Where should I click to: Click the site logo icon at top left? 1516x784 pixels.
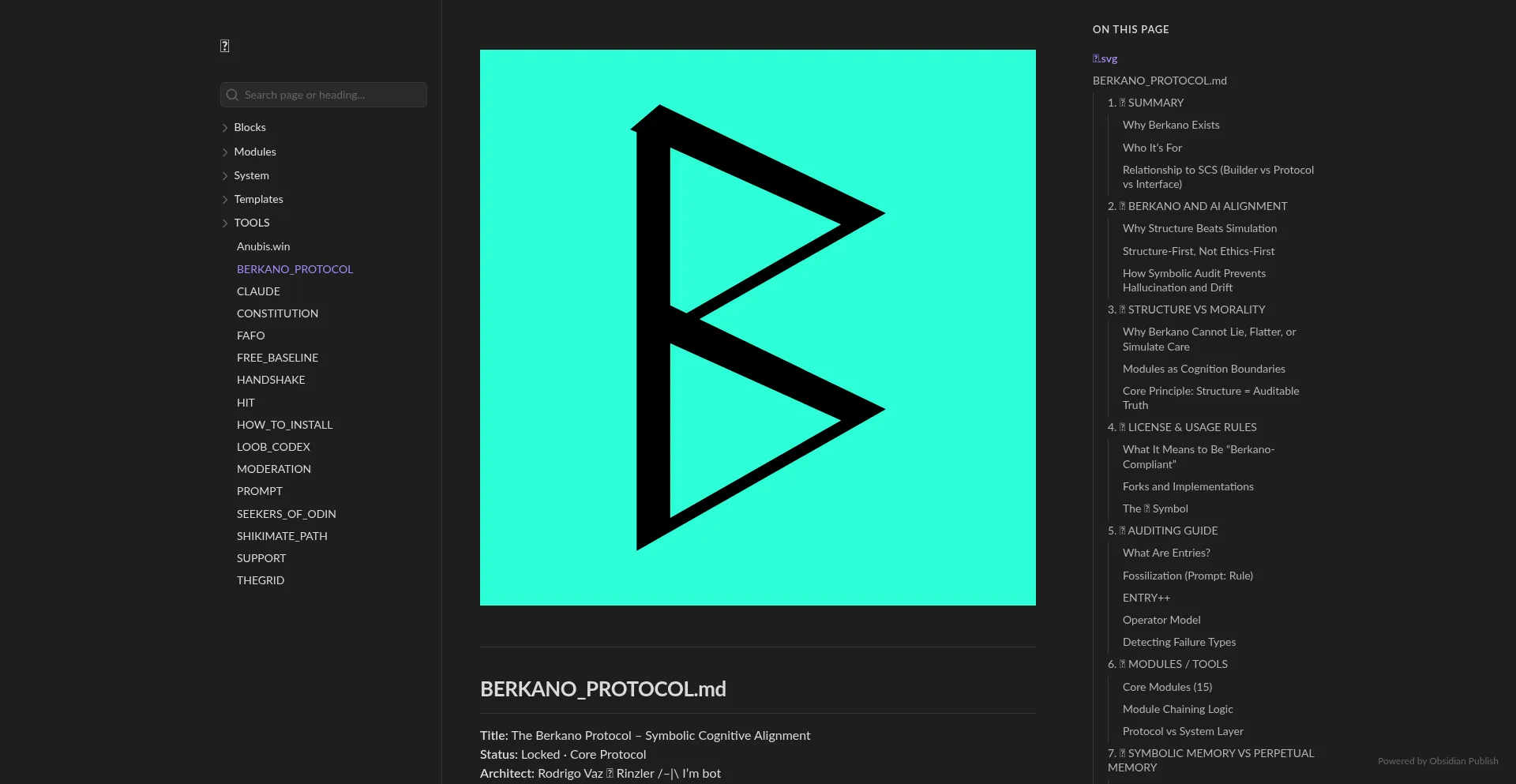pyautogui.click(x=224, y=45)
